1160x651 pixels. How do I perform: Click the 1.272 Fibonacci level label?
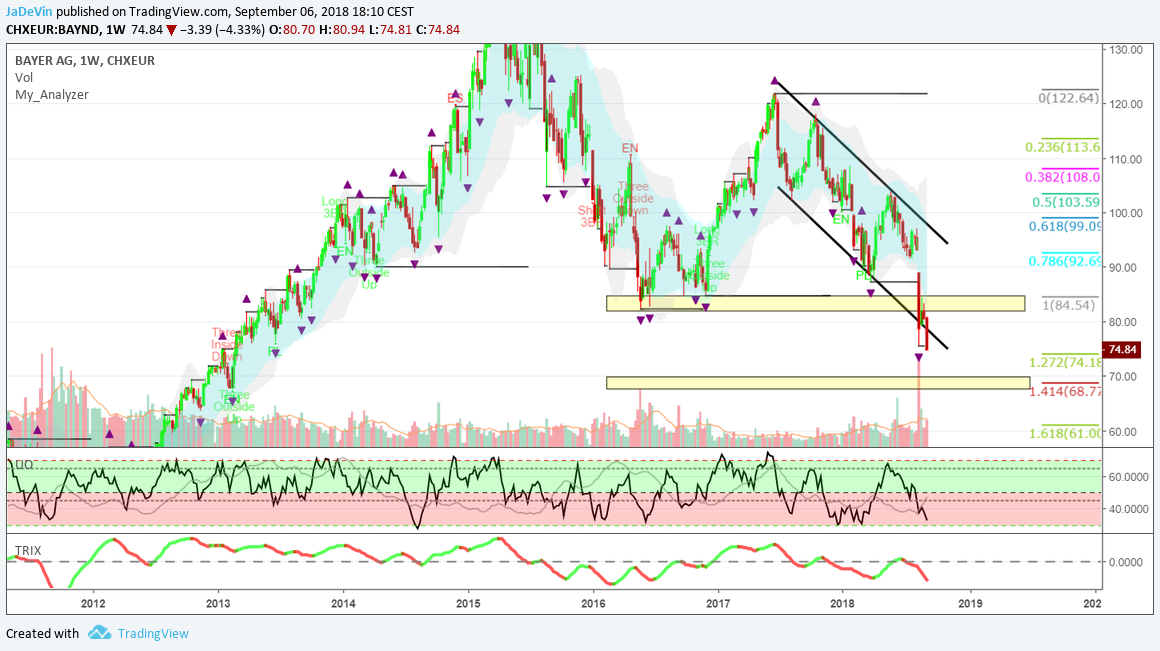click(x=1065, y=362)
